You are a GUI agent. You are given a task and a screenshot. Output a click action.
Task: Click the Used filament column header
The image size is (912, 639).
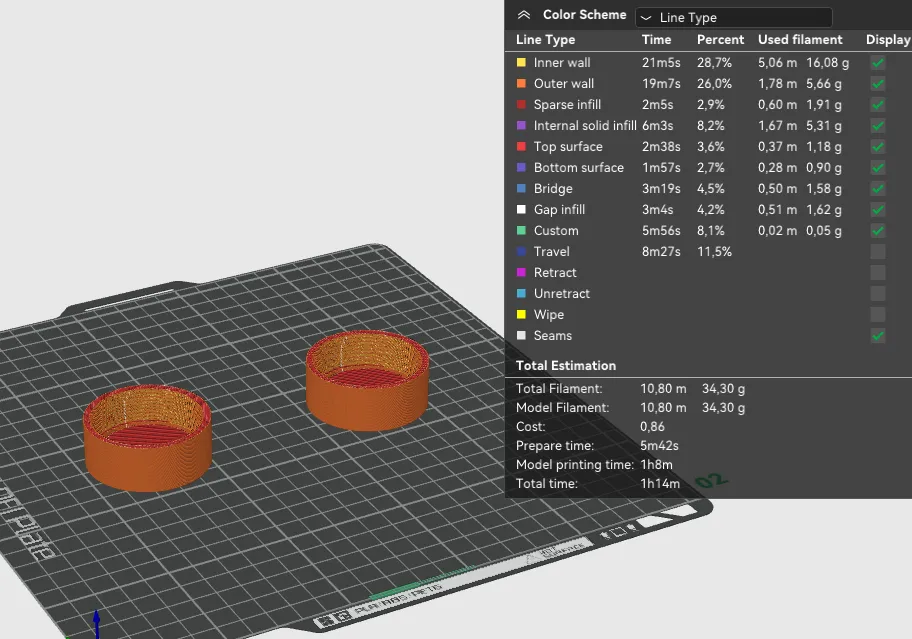[x=800, y=40]
